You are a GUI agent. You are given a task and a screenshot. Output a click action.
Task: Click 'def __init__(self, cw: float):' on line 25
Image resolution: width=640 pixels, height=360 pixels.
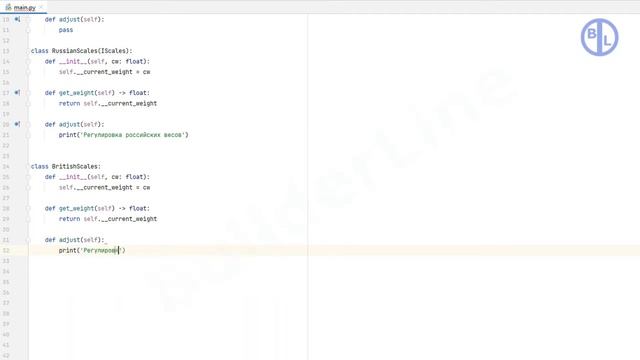point(97,177)
